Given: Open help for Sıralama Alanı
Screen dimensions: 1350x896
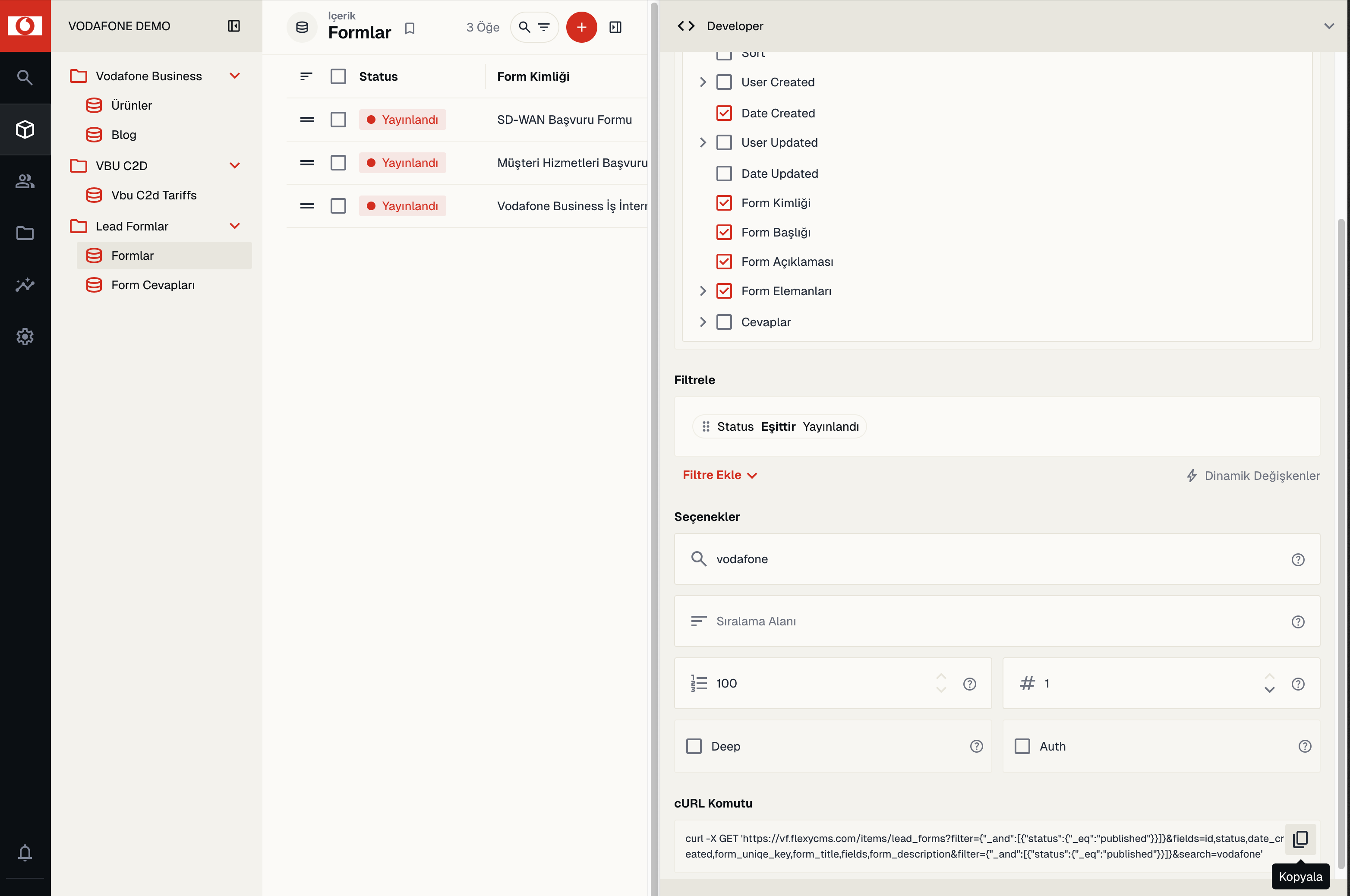Looking at the screenshot, I should [x=1298, y=622].
